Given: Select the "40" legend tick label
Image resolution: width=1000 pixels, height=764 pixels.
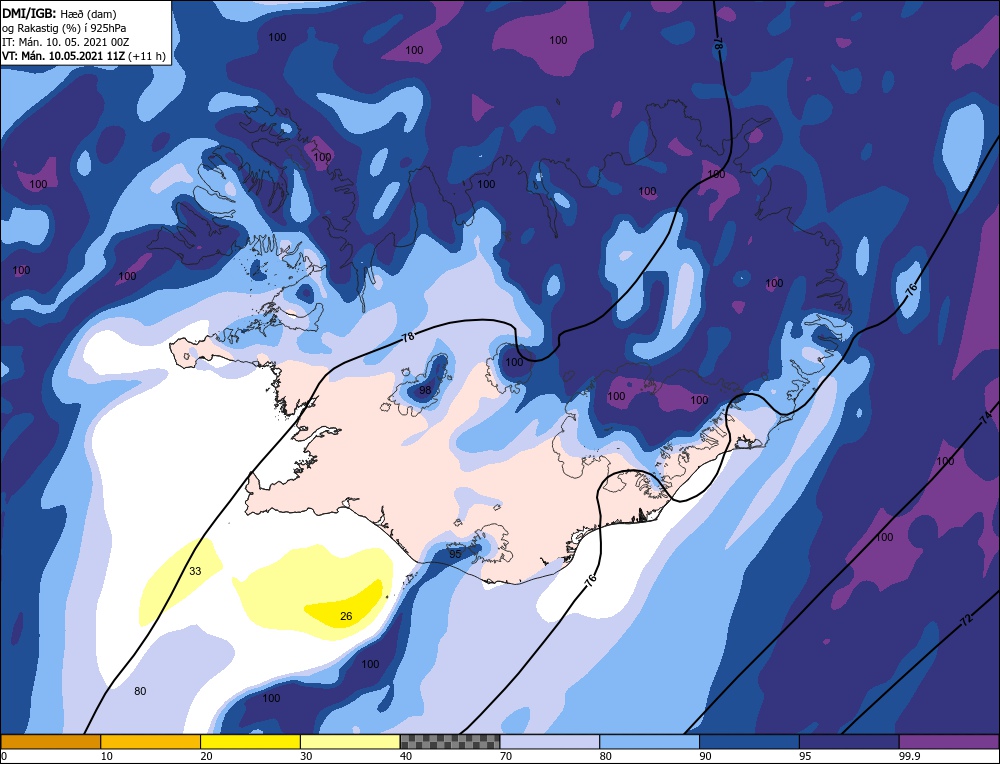Looking at the screenshot, I should point(406,756).
